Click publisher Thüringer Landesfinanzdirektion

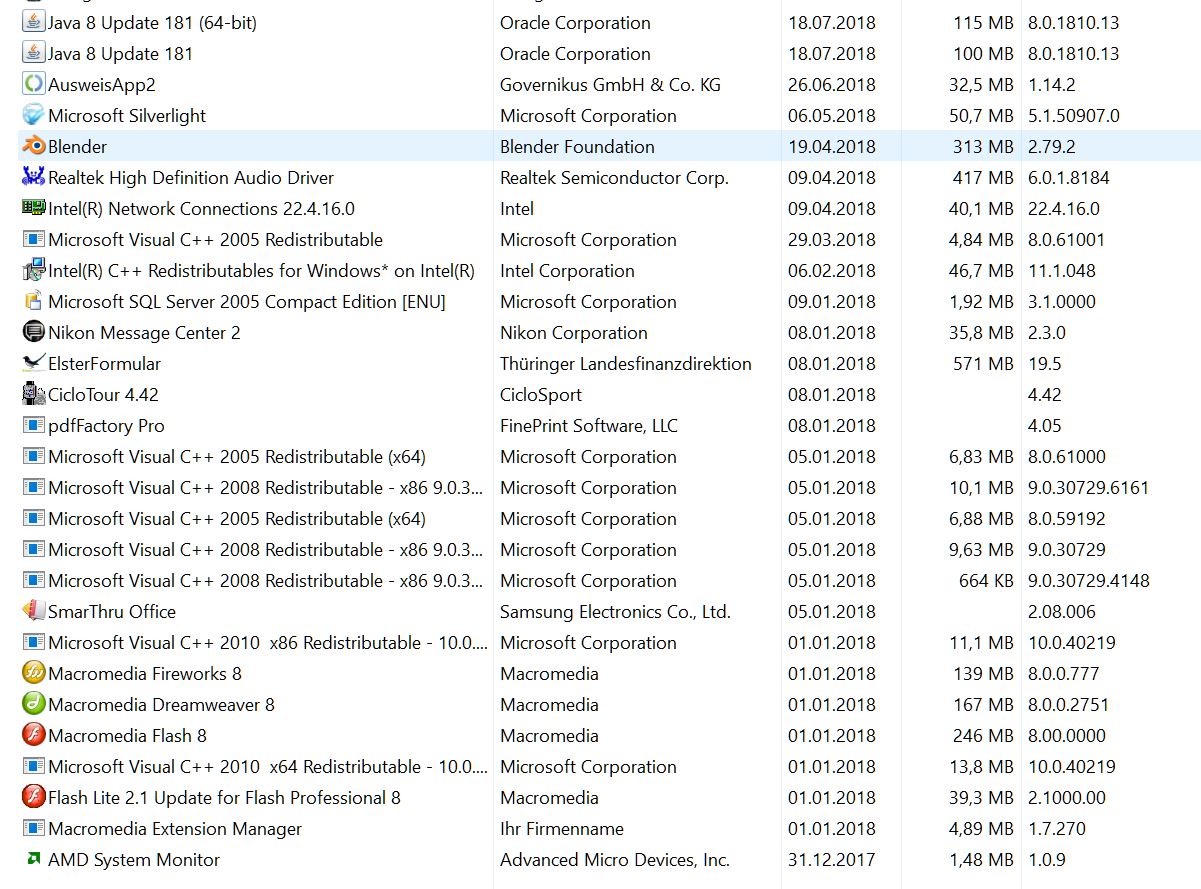tap(626, 363)
